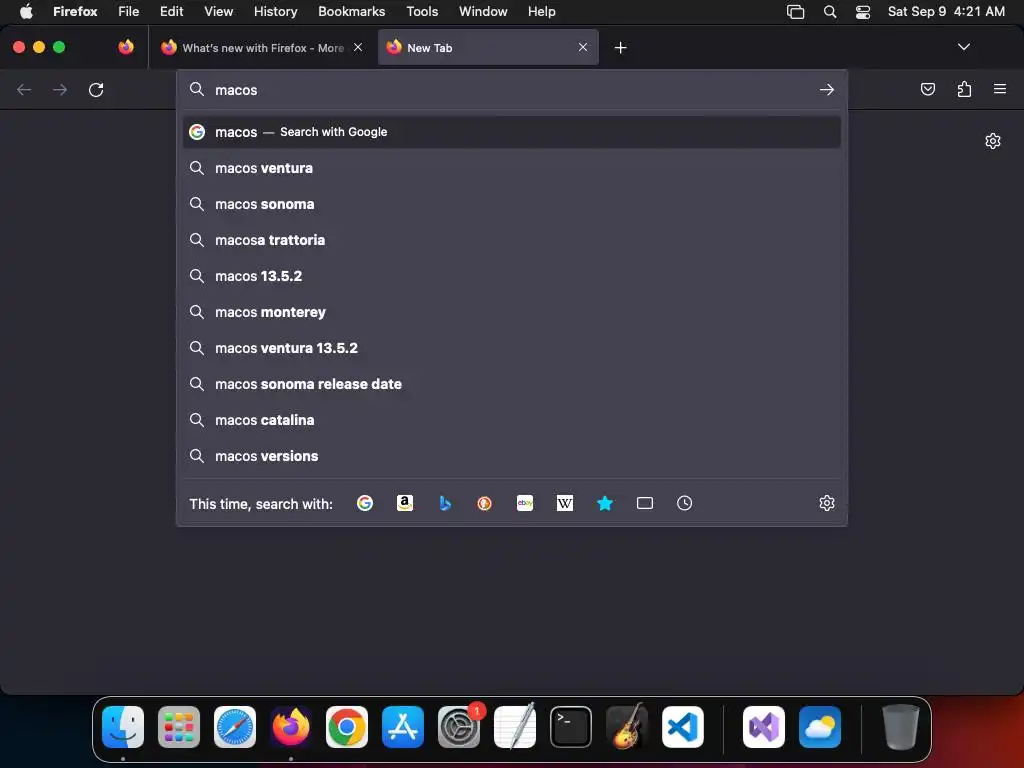The width and height of the screenshot is (1024, 768).
Task: Open TextEdit from the Dock
Action: point(515,727)
